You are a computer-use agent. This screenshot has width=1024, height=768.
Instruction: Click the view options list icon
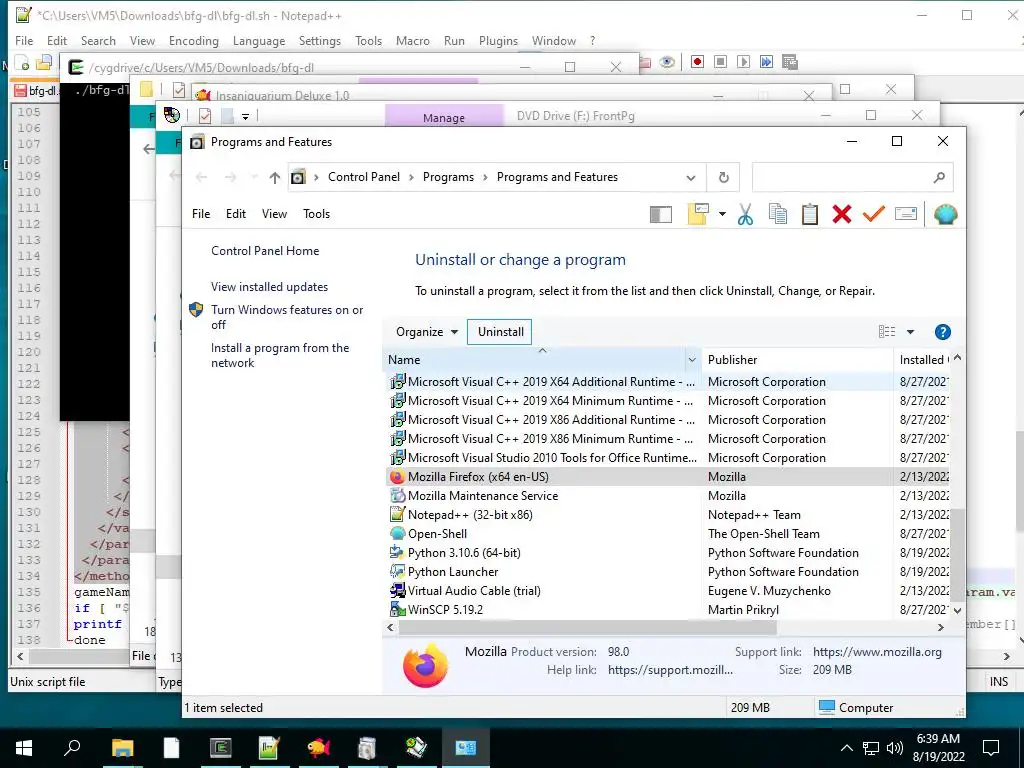[887, 332]
